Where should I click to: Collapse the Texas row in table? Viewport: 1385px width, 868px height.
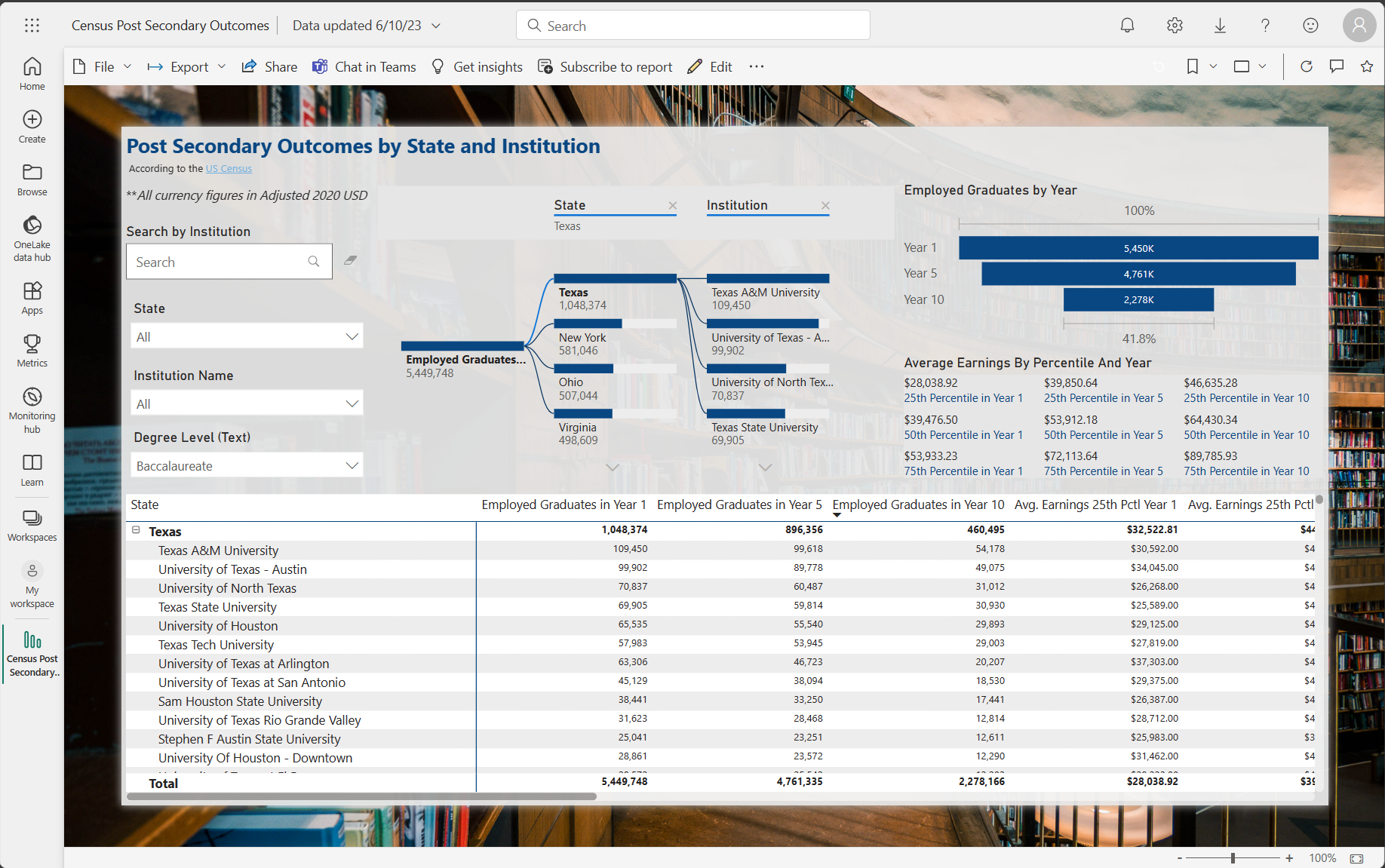[x=137, y=530]
